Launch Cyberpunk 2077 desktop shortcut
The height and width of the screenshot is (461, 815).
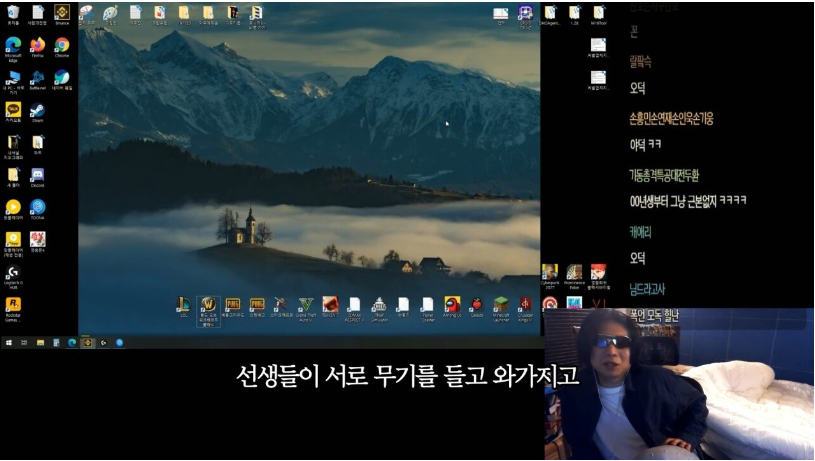[x=550, y=276]
